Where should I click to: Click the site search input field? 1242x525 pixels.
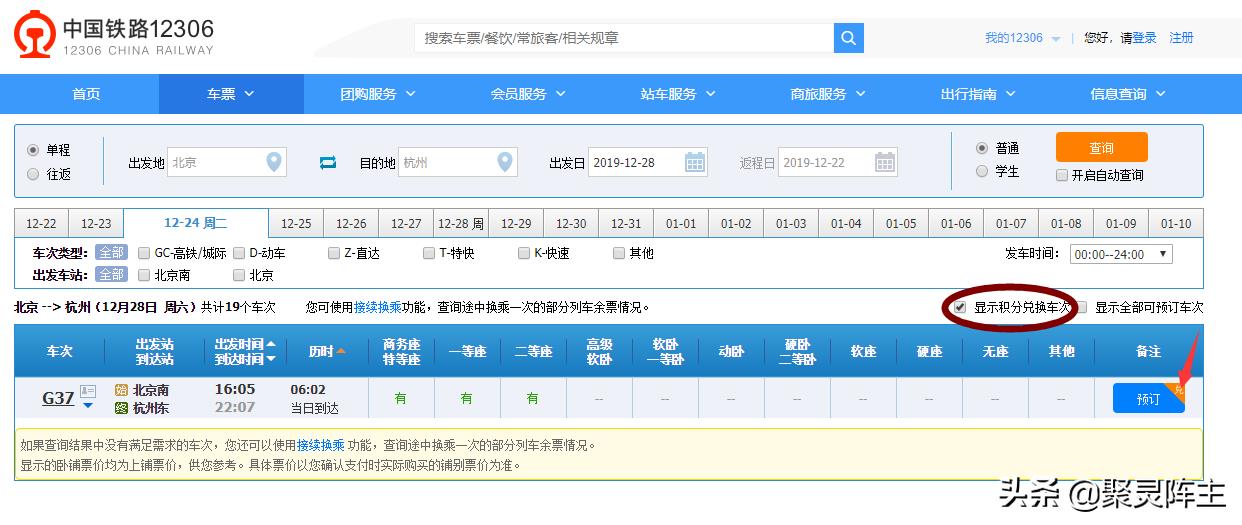coord(624,38)
